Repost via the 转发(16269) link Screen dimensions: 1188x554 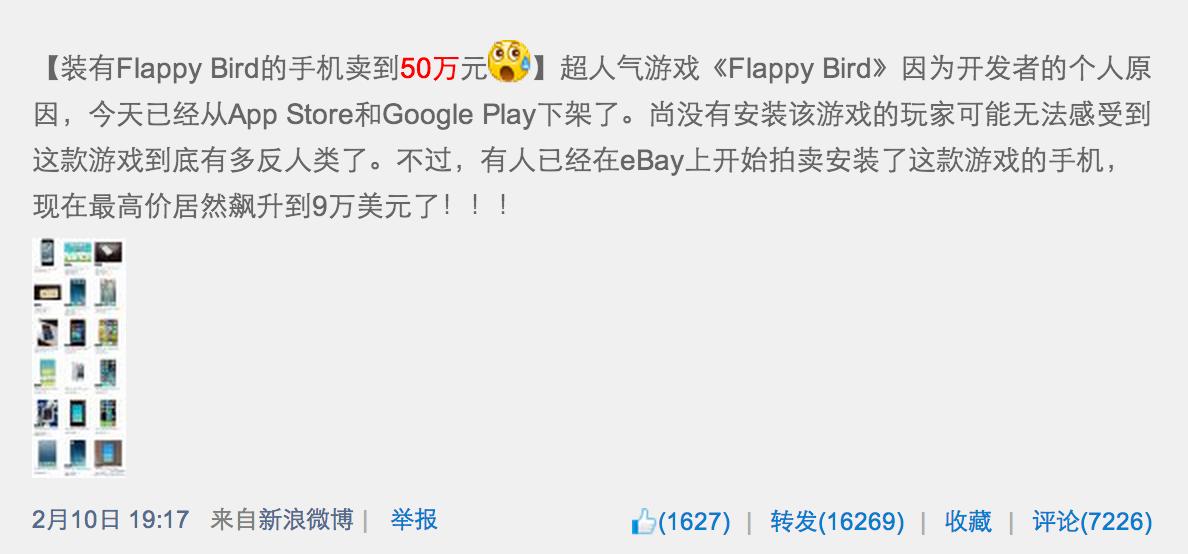(836, 521)
